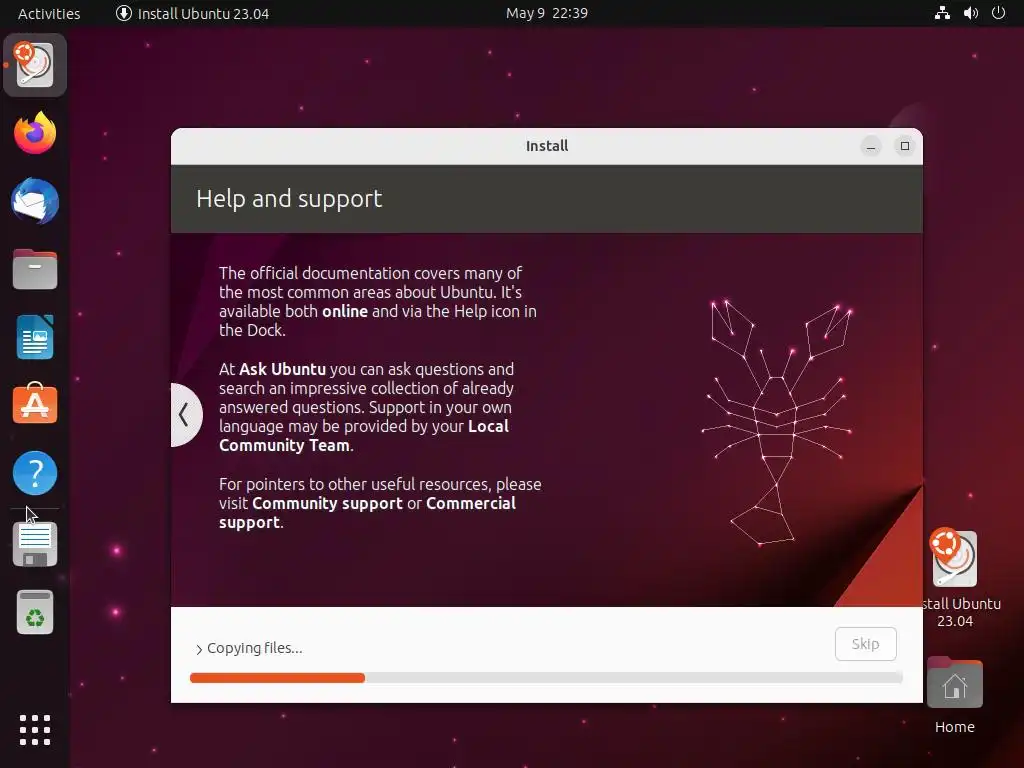Open the Local Community Team link
Screen dimensions: 1024x768
[x=364, y=436]
